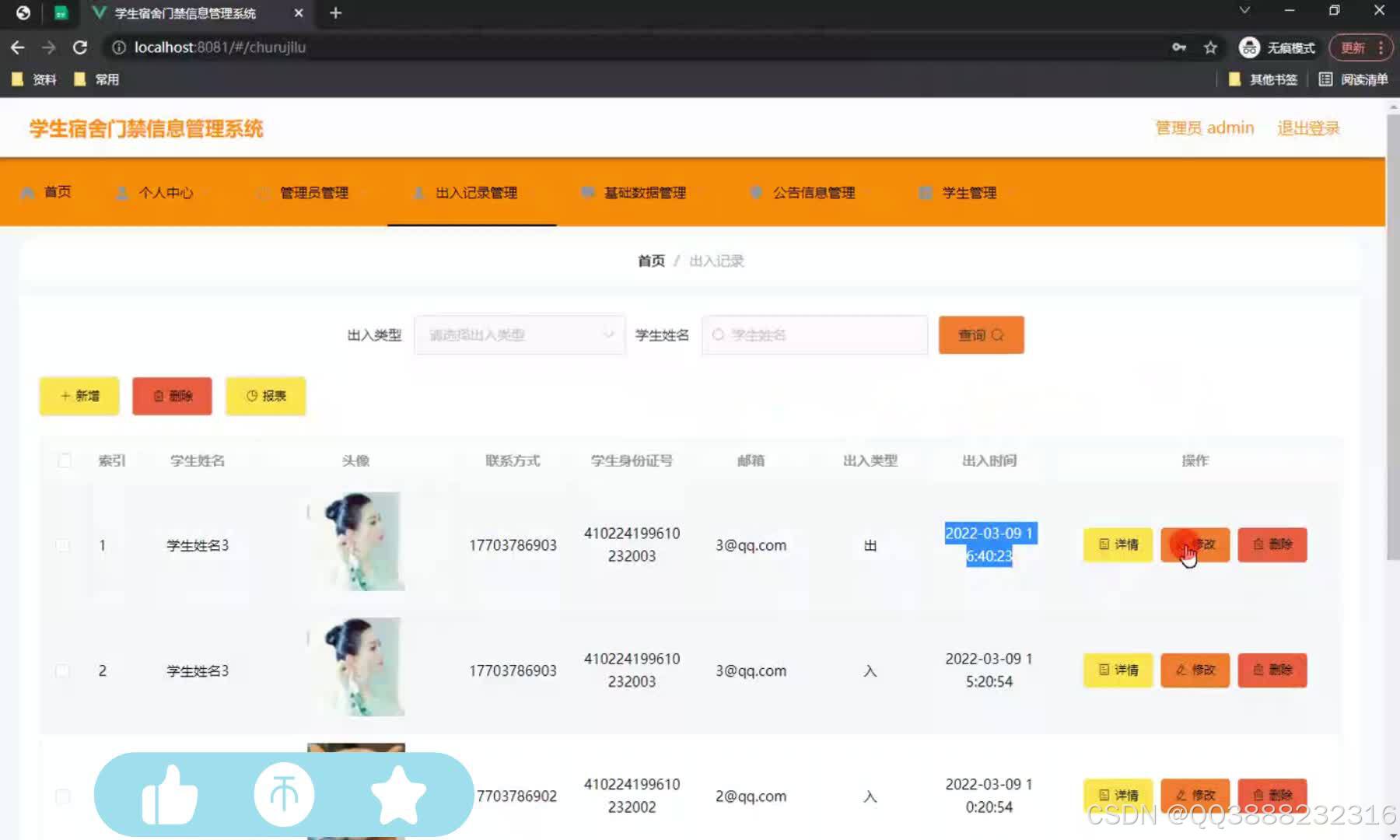Check the checkbox for record index 1
The width and height of the screenshot is (1400, 840).
(x=63, y=544)
